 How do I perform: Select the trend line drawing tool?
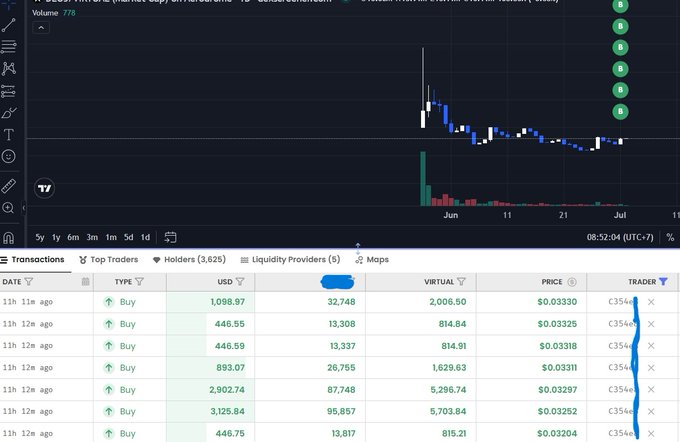click(x=9, y=25)
